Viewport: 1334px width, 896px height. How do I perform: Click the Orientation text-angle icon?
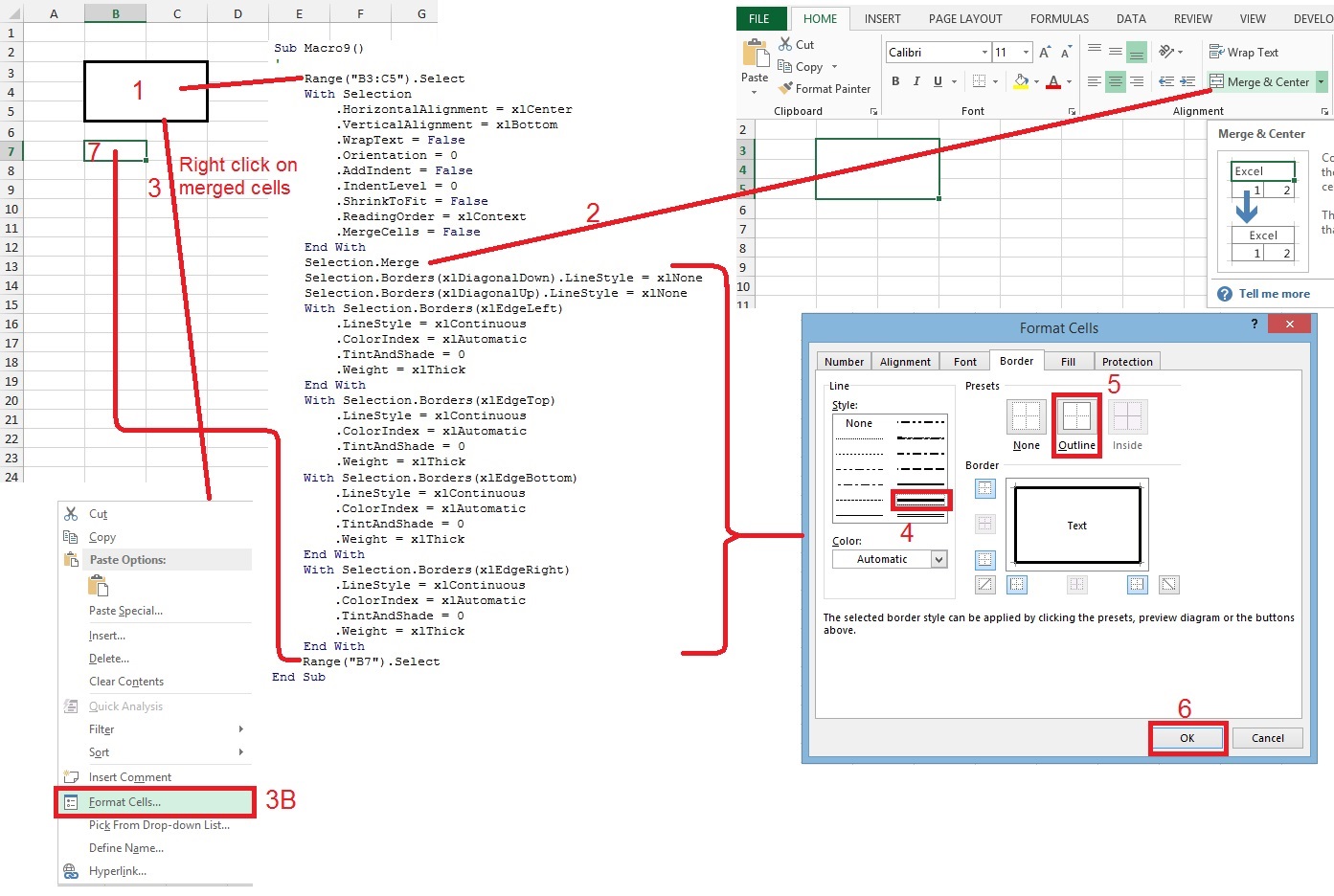point(1166,52)
